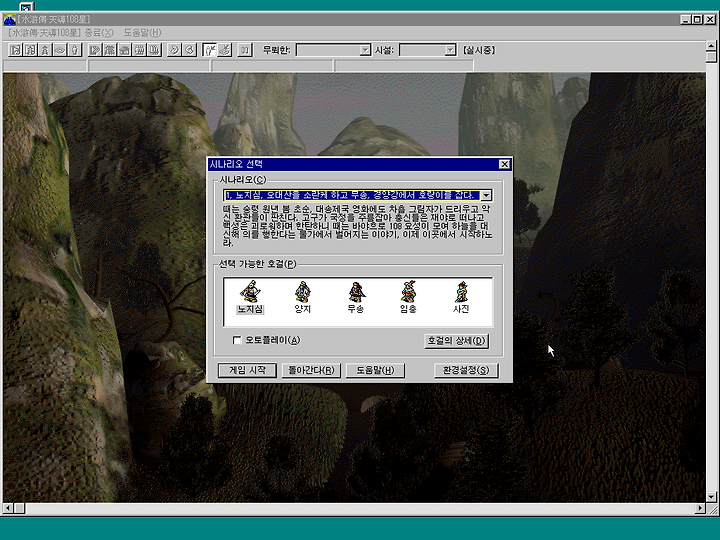Click the pagoda tower toolbar icon
This screenshot has height=540, width=720.
coord(45,50)
